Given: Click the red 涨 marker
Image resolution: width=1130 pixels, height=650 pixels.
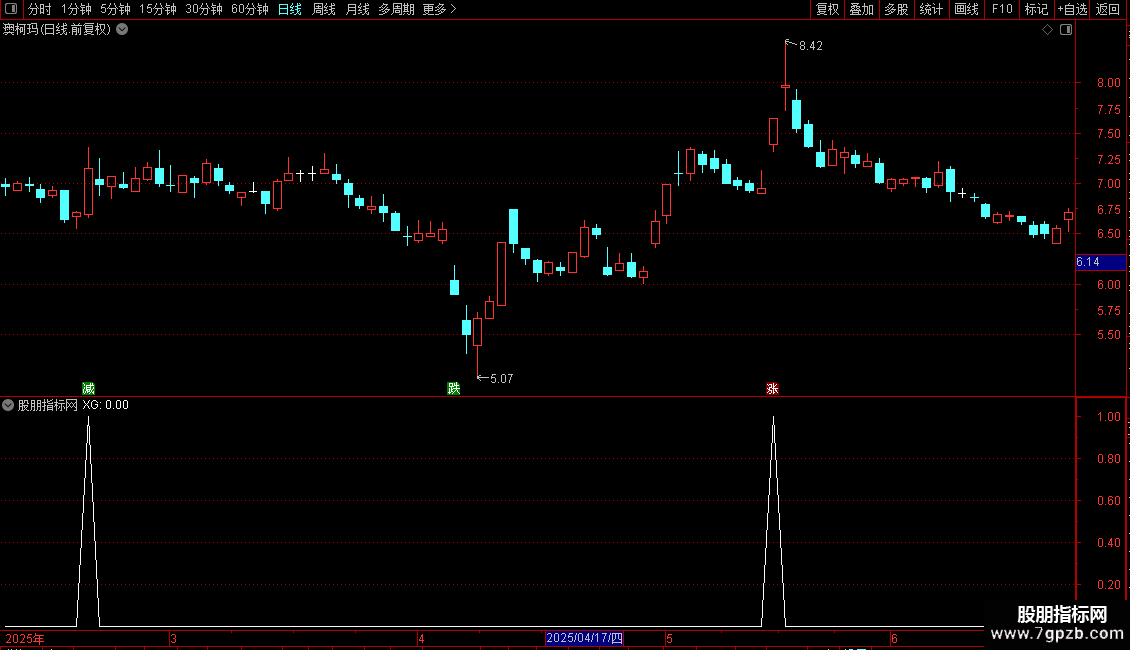Looking at the screenshot, I should [x=773, y=388].
